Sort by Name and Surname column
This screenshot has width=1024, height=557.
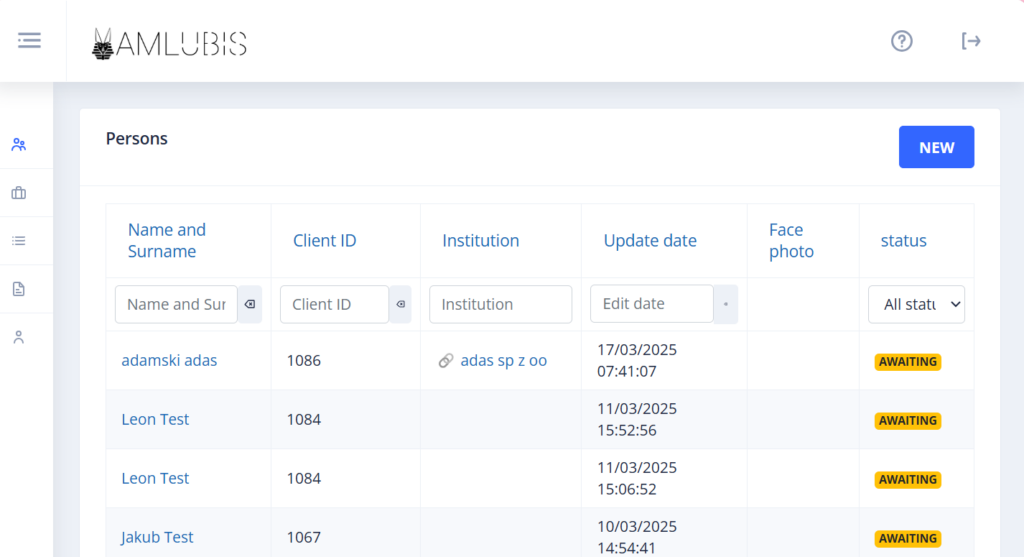pos(166,241)
